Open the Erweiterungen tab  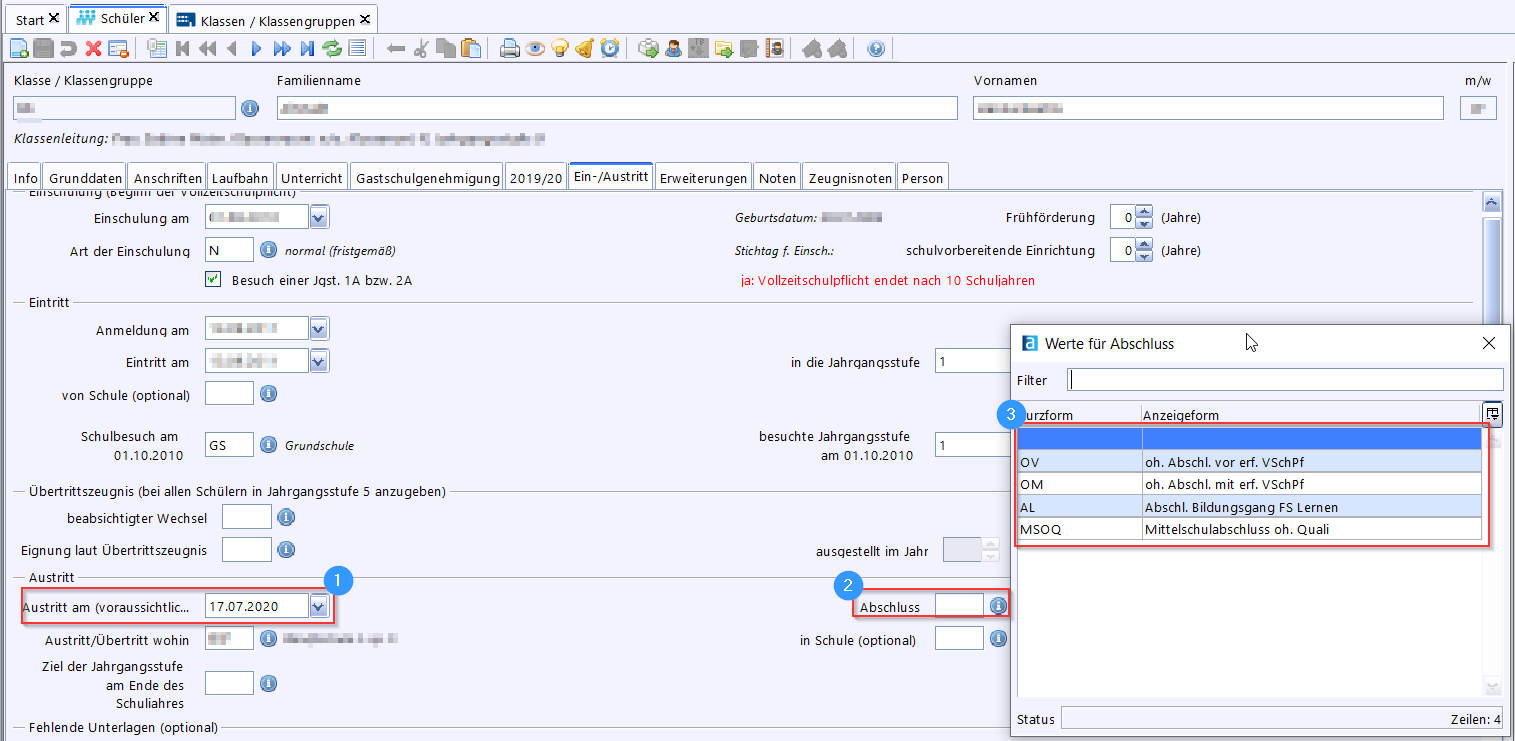pos(704,178)
